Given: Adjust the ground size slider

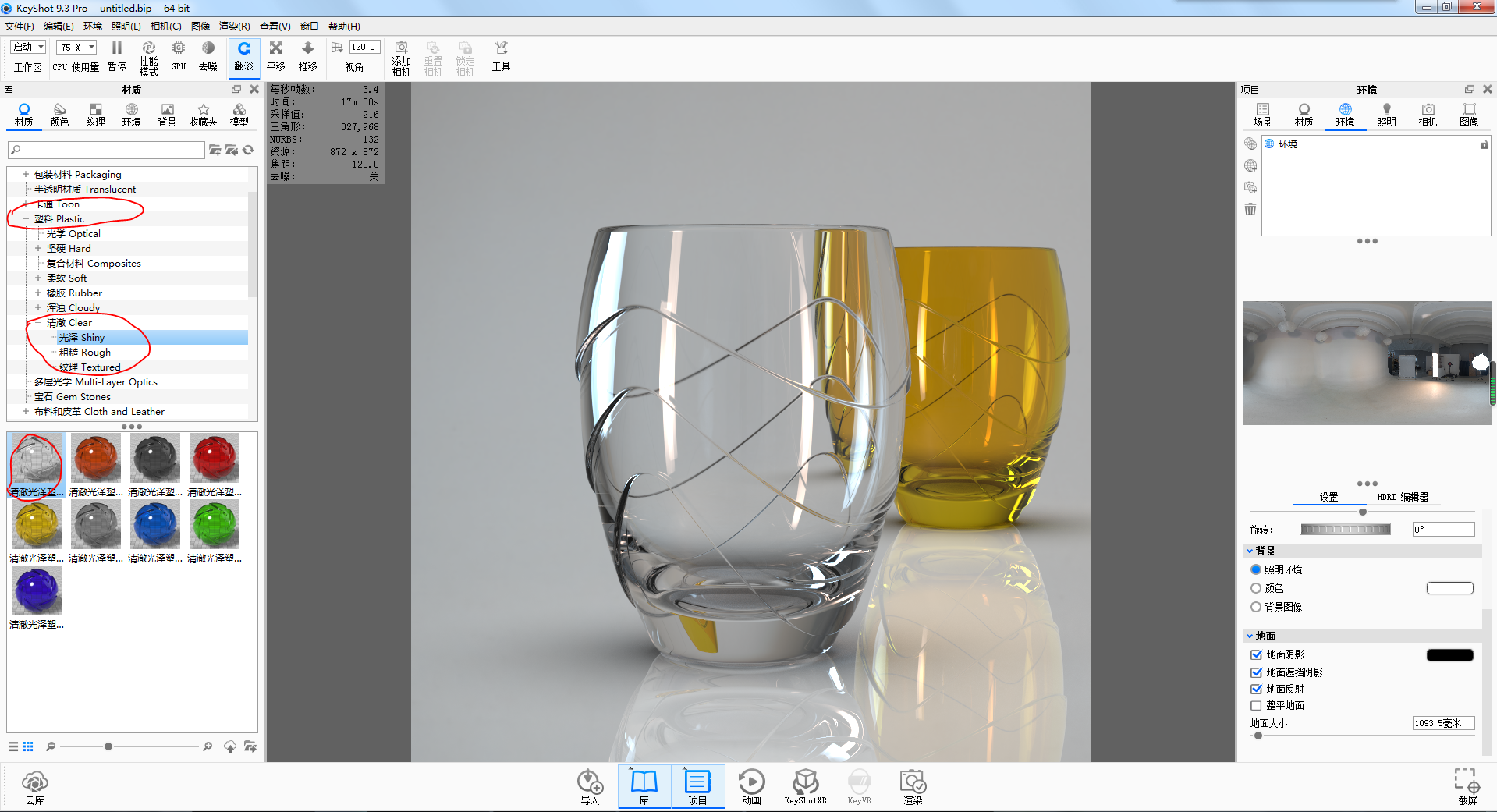Looking at the screenshot, I should 1258,736.
